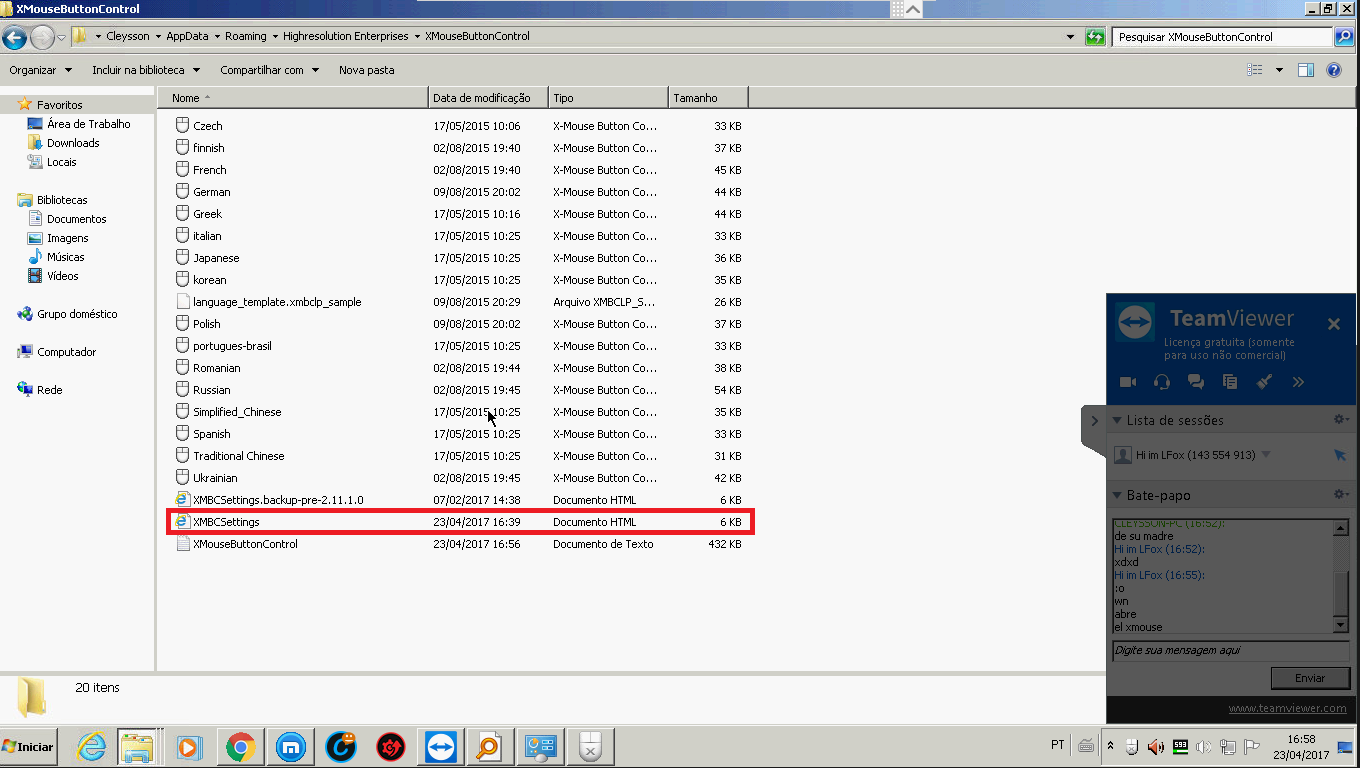This screenshot has height=768, width=1360.
Task: Open Downloads in navigation pane
Action: tap(73, 143)
